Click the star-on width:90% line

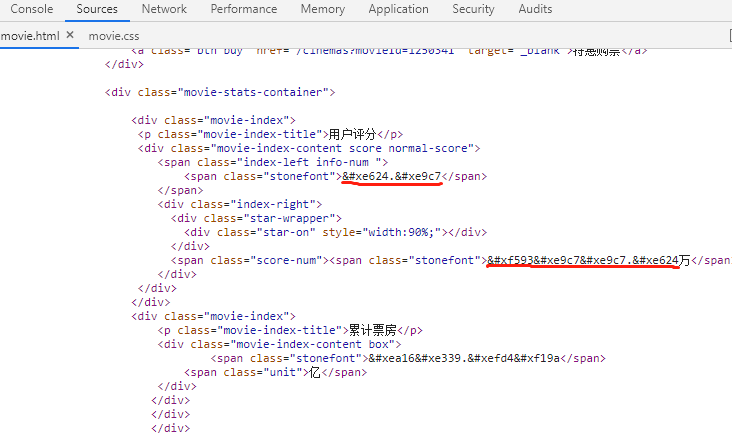[335, 232]
